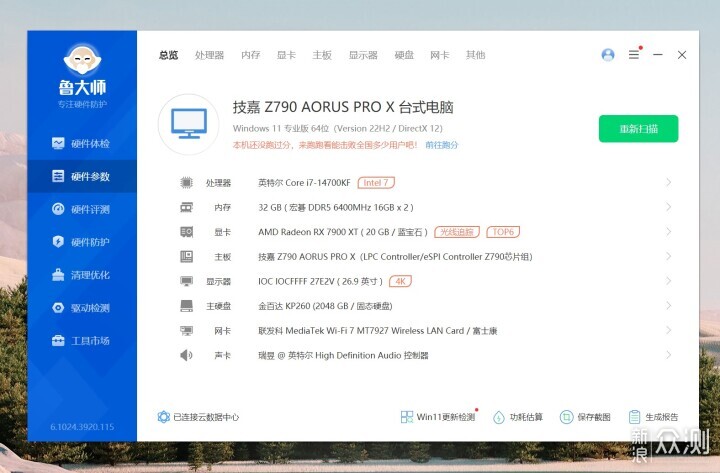Click 英特尔 Core i7-14700KF text
This screenshot has width=720, height=473.
tap(304, 183)
